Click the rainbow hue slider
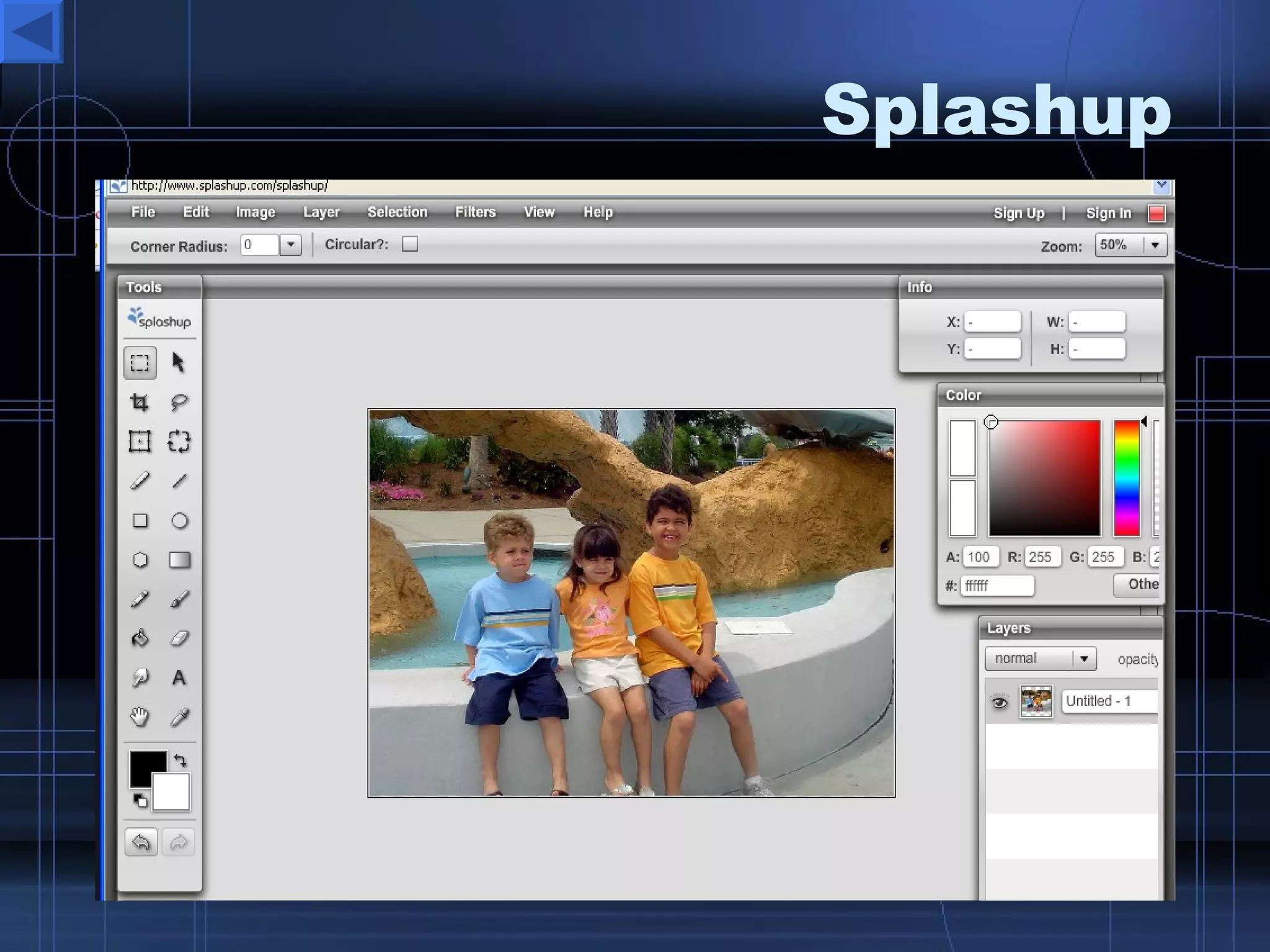Viewport: 1270px width, 952px height. [1127, 478]
